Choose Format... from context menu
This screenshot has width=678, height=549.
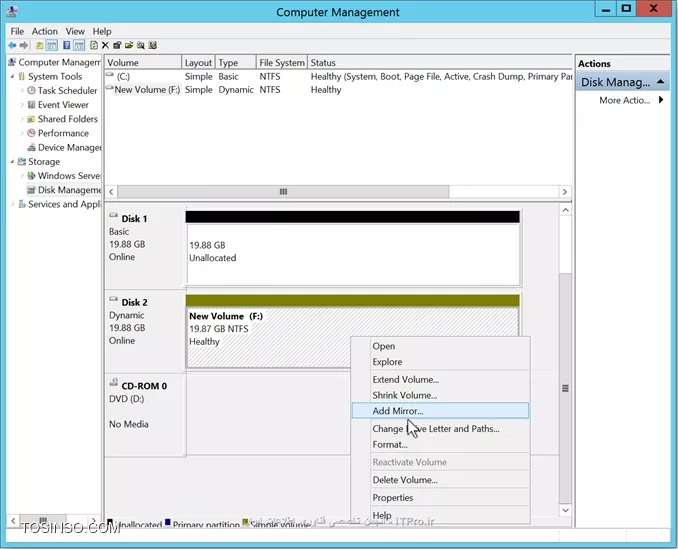point(440,444)
